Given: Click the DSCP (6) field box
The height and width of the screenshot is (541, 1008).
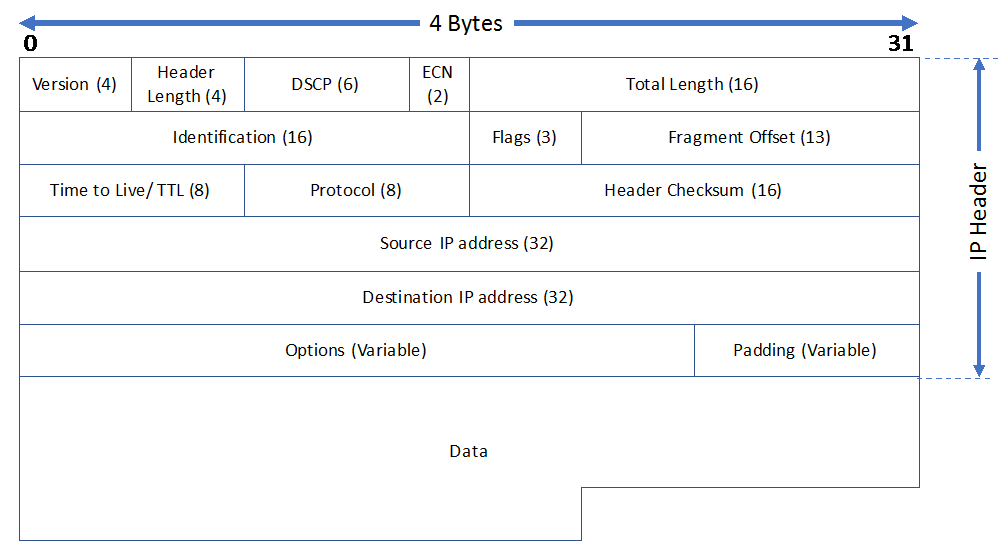Looking at the screenshot, I should 326,85.
